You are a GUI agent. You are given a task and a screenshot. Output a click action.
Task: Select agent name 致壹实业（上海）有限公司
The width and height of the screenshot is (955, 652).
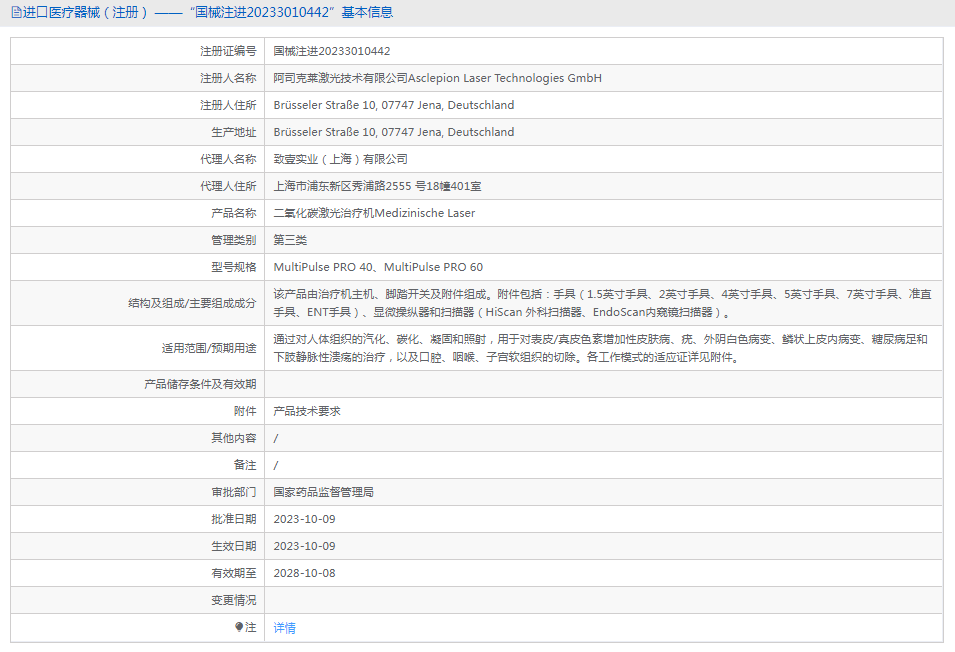coord(340,159)
